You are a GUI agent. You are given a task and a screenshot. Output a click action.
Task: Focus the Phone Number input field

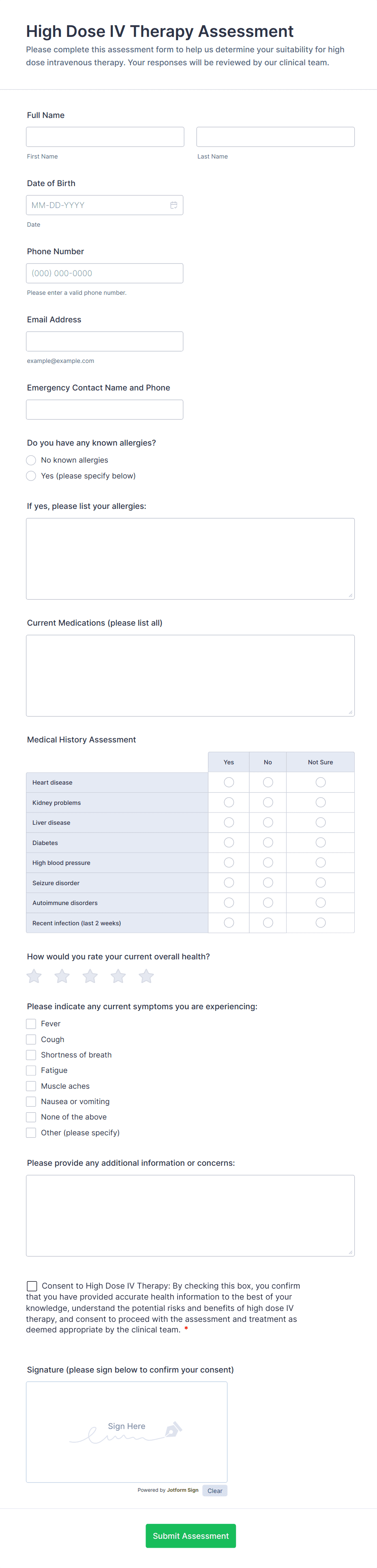[x=105, y=273]
